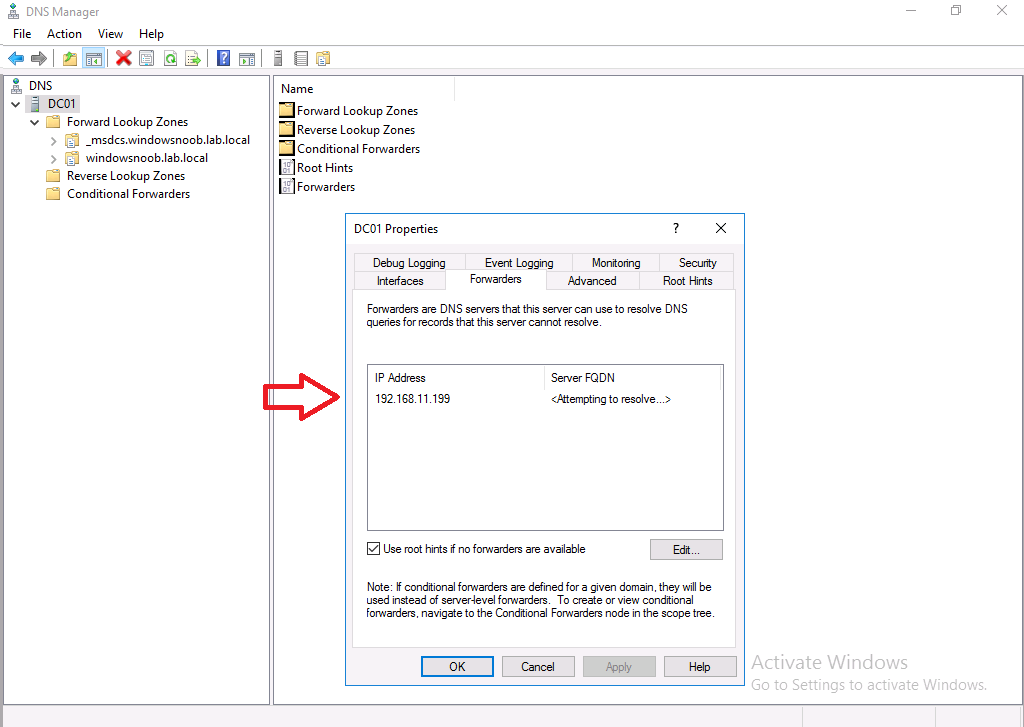Click the blue question mark Help icon
The image size is (1024, 727).
pyautogui.click(x=223, y=59)
